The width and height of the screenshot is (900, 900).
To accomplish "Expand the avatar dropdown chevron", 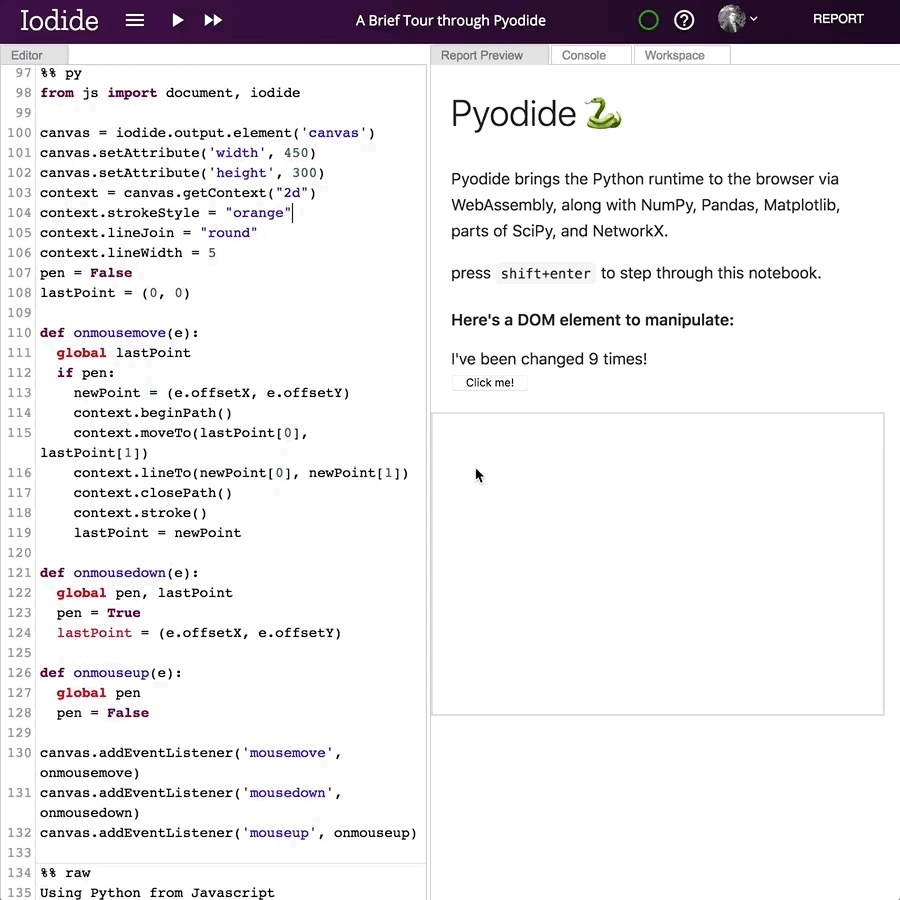I will pyautogui.click(x=752, y=20).
